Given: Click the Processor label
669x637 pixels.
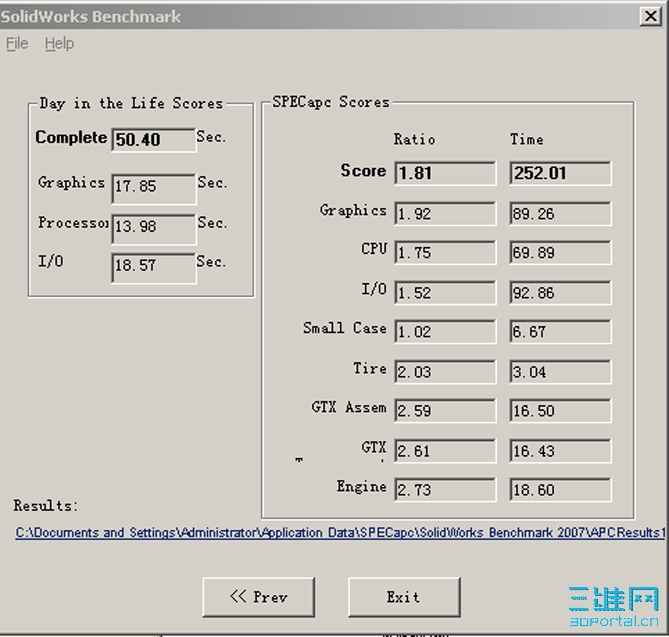Looking at the screenshot, I should coord(73,222).
